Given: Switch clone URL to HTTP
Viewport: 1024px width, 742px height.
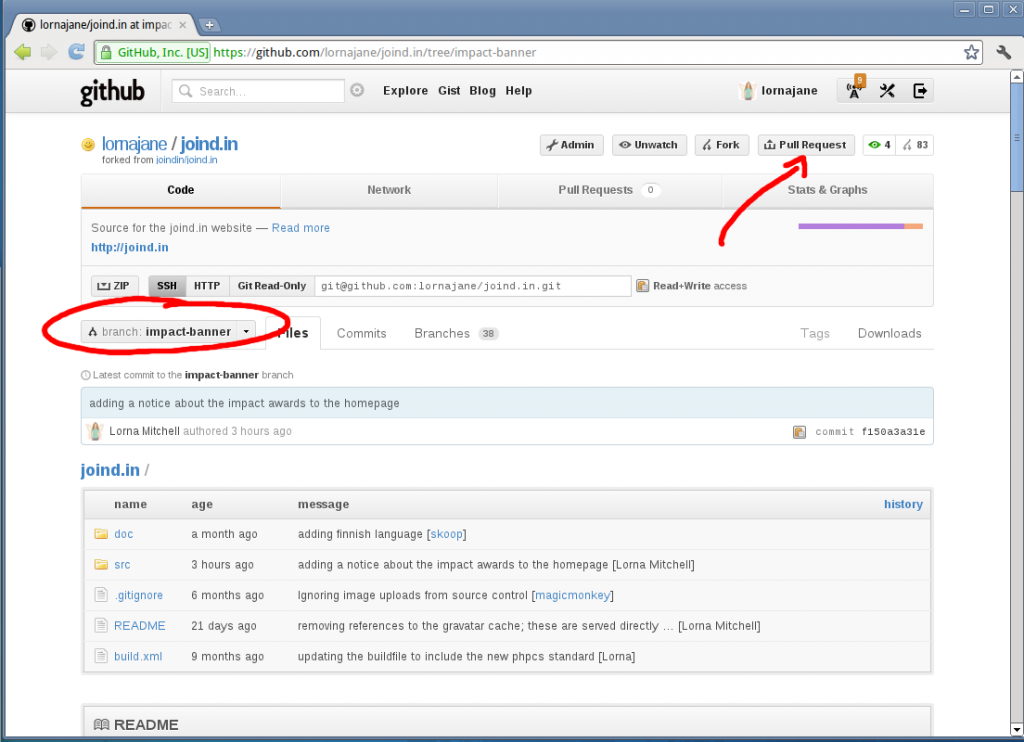Looking at the screenshot, I should click(x=207, y=286).
